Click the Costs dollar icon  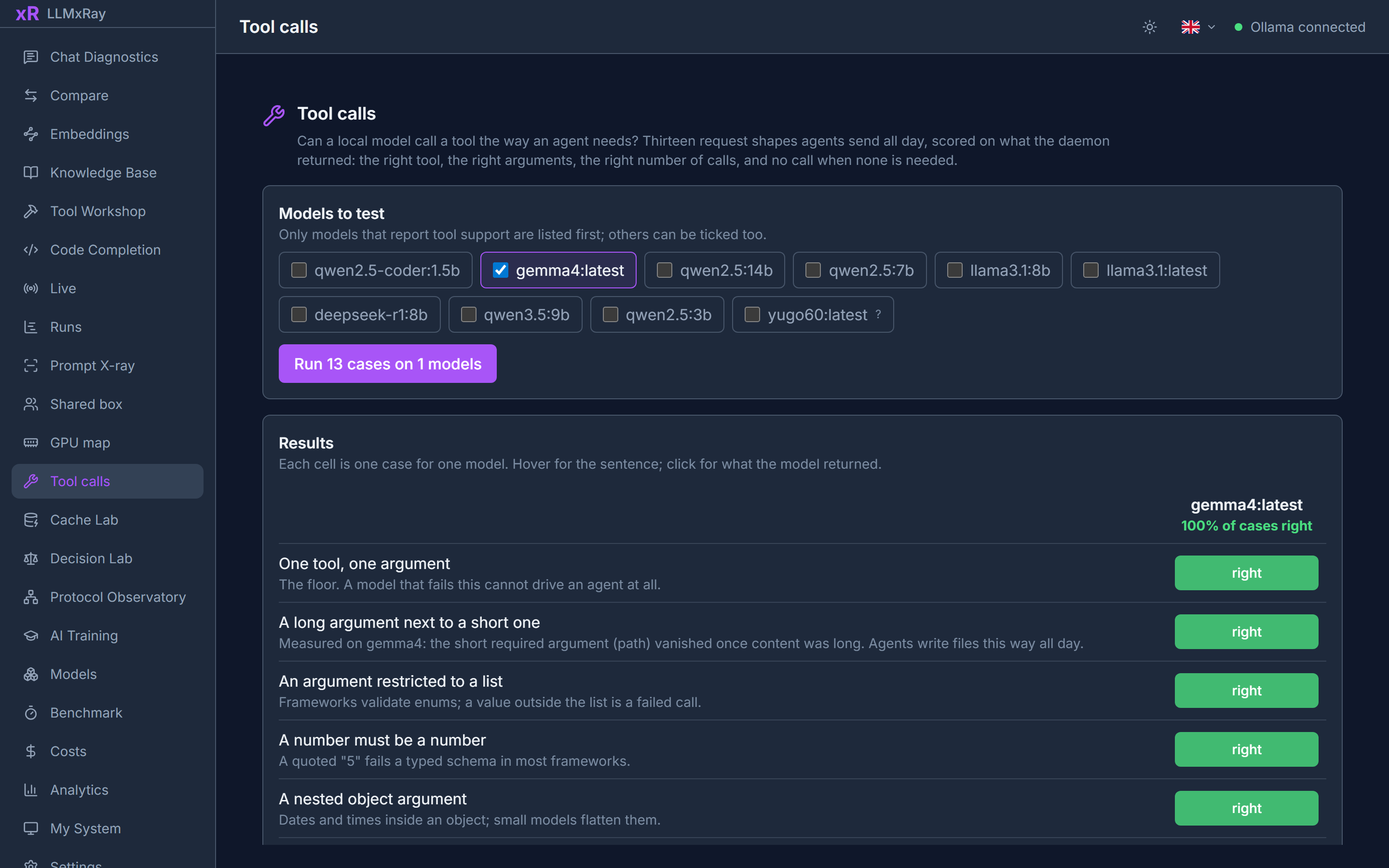pos(31,751)
